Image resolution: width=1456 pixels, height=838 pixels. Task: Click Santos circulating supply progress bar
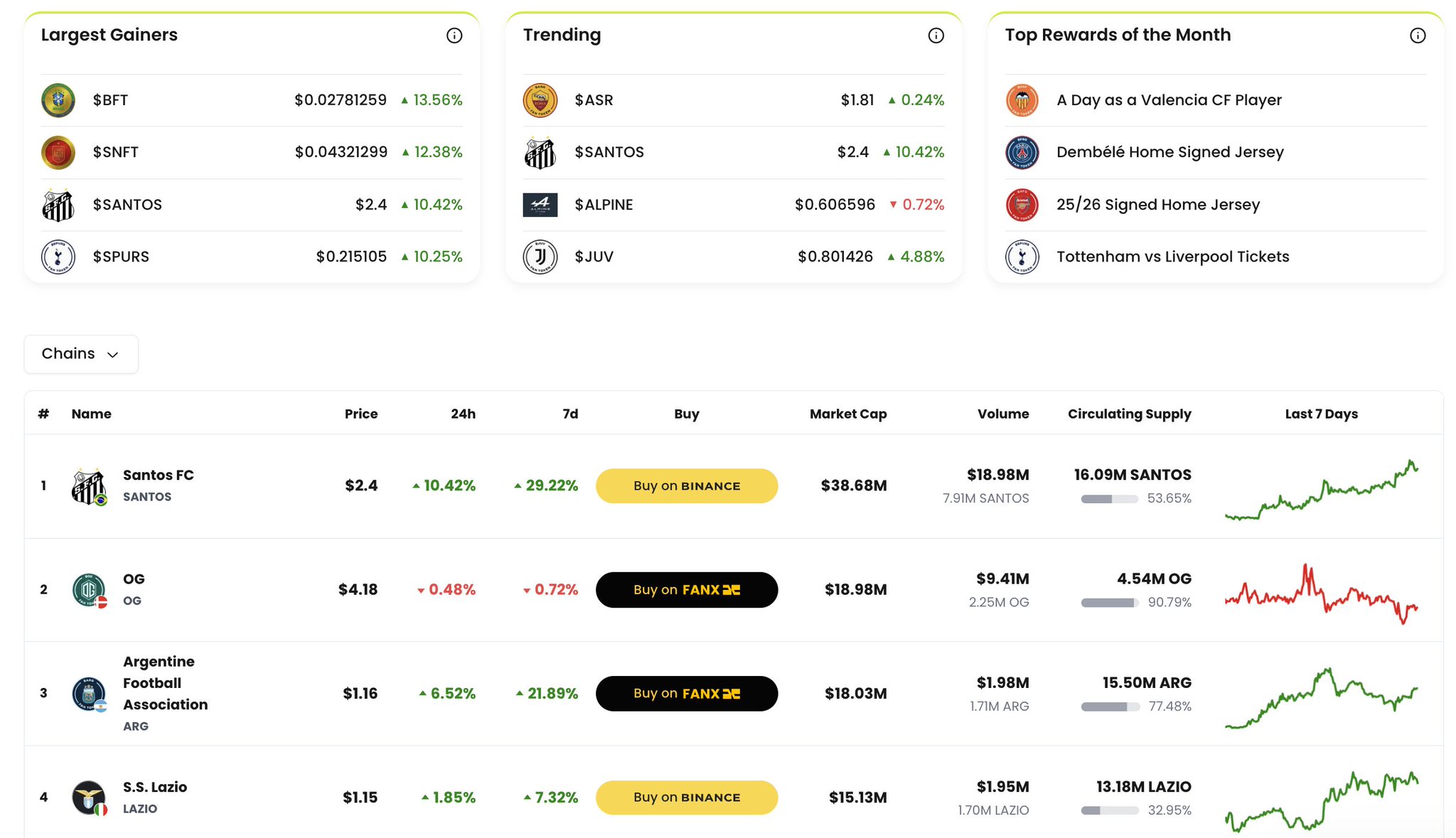point(1109,499)
